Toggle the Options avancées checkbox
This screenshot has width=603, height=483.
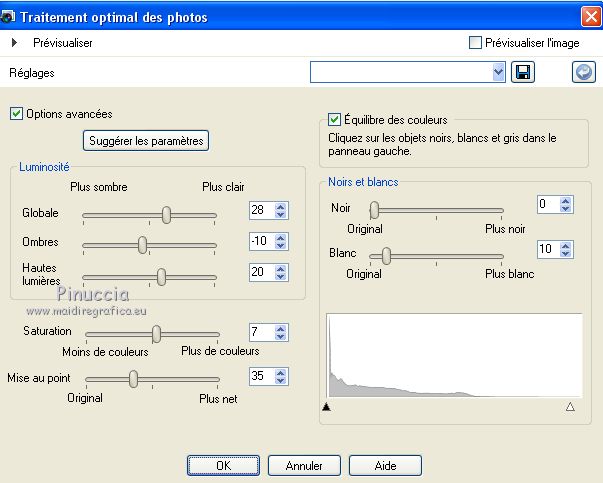point(16,114)
